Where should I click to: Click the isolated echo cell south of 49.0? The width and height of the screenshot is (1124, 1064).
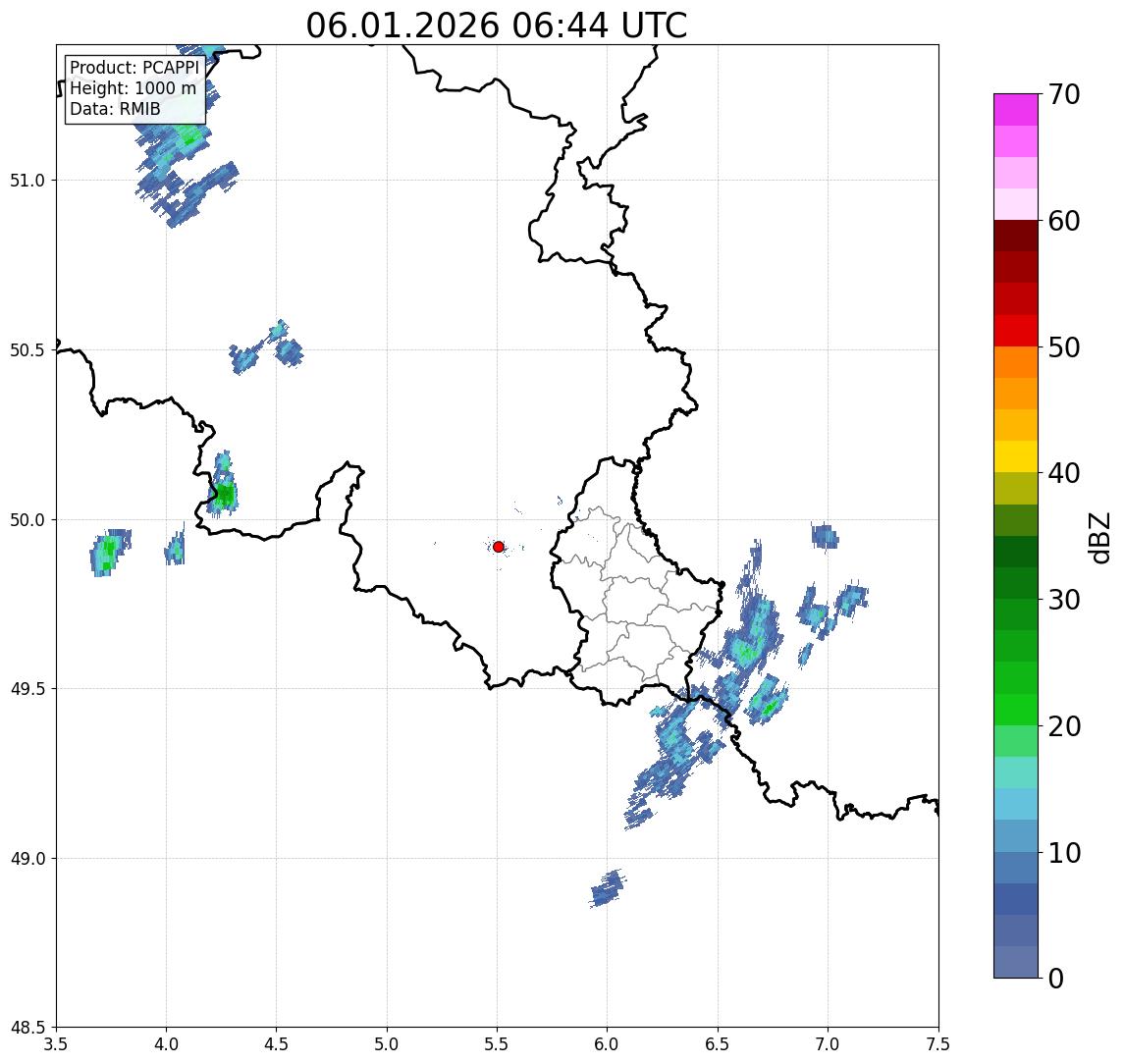point(608,889)
